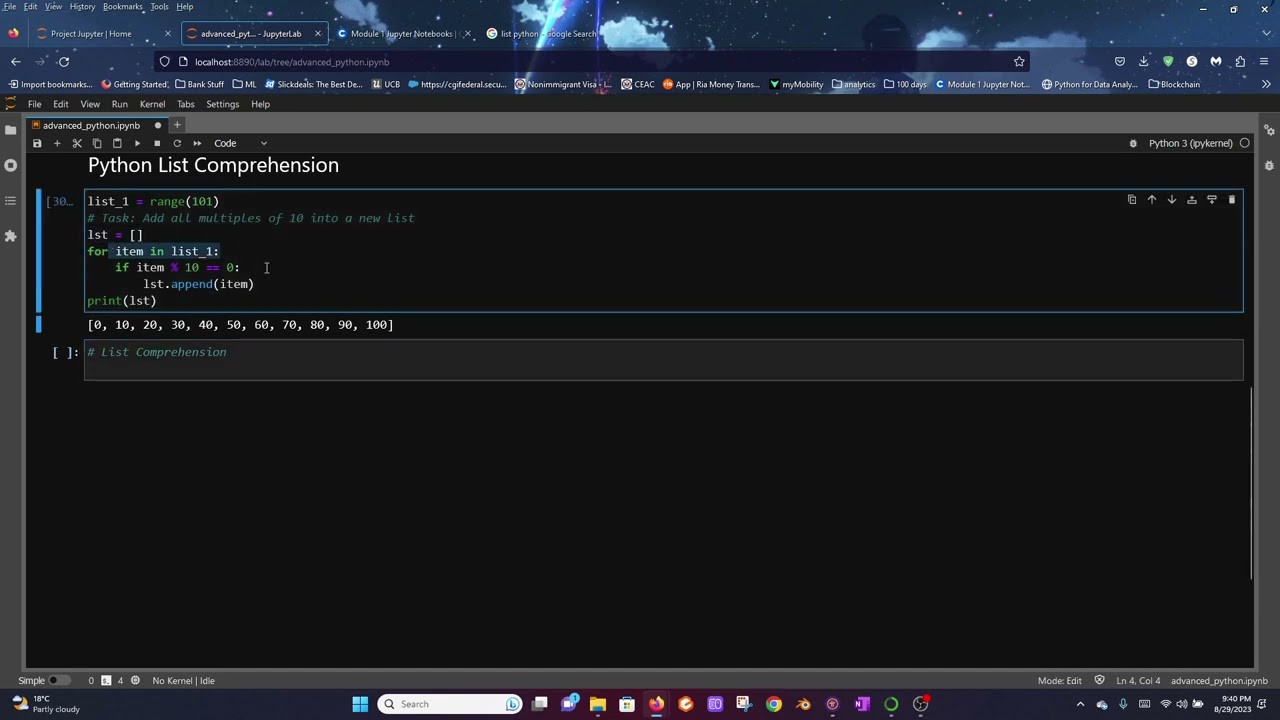Interrupt the kernel using the stop icon

(x=157, y=143)
